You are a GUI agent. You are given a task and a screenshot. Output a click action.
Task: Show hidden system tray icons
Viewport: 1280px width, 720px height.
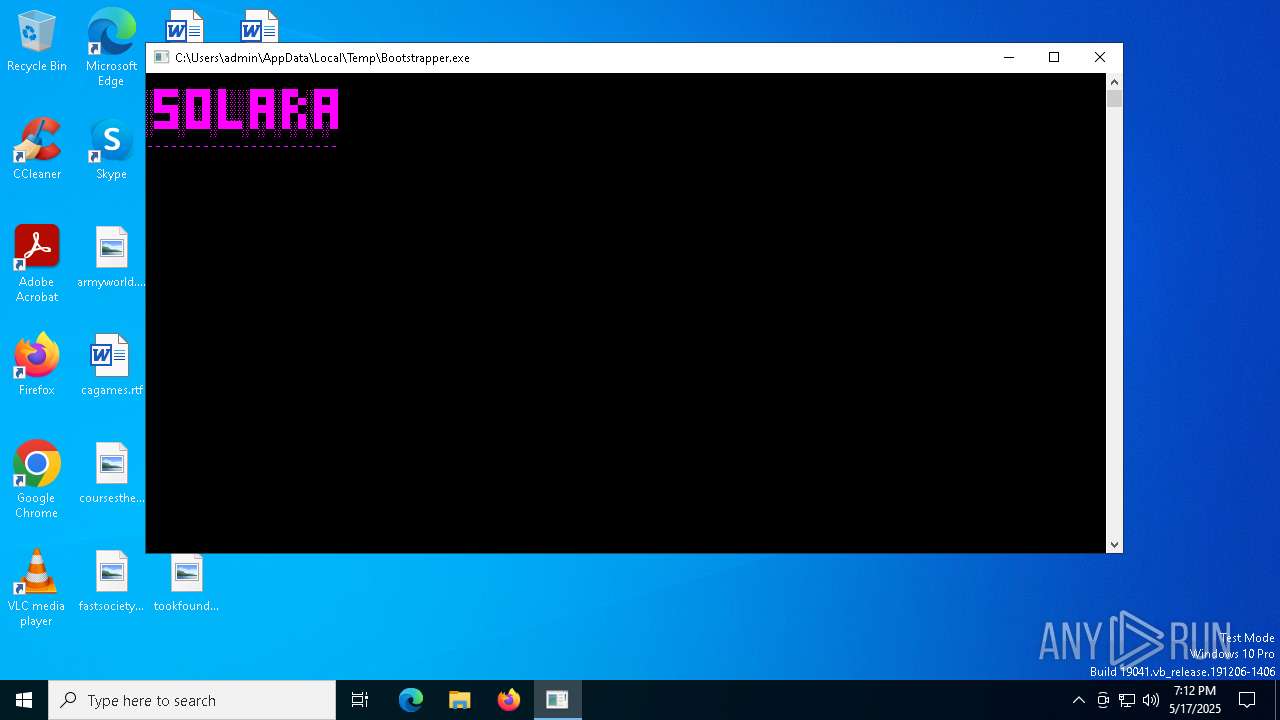pyautogui.click(x=1078, y=700)
